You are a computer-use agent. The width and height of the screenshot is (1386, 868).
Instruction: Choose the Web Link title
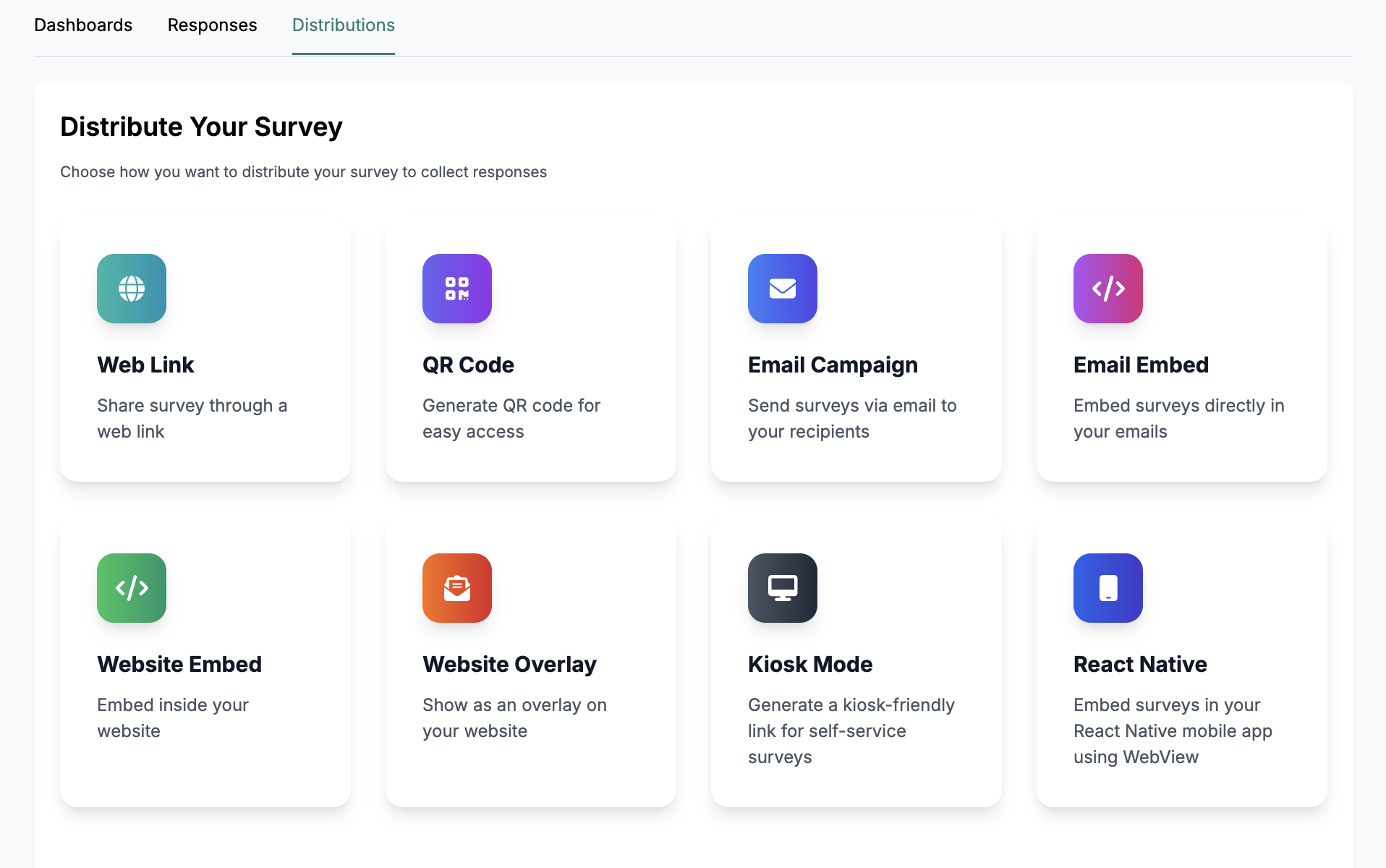(145, 365)
